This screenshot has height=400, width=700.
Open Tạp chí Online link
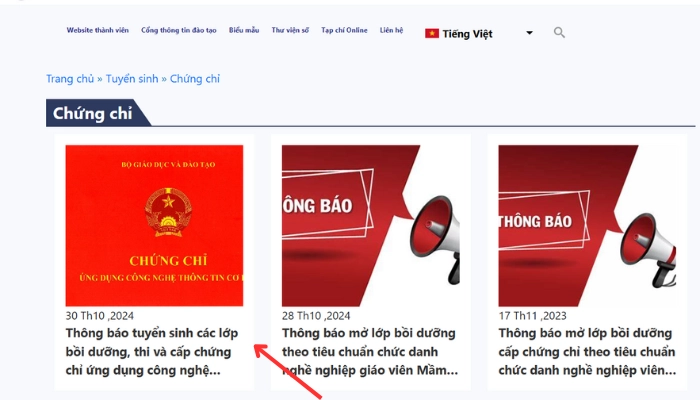344,30
